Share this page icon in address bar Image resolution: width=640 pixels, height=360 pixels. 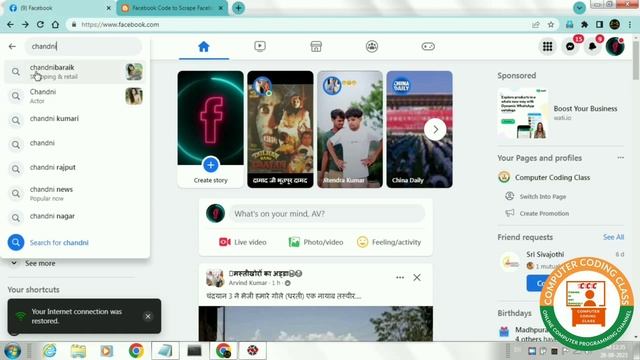click(x=536, y=24)
